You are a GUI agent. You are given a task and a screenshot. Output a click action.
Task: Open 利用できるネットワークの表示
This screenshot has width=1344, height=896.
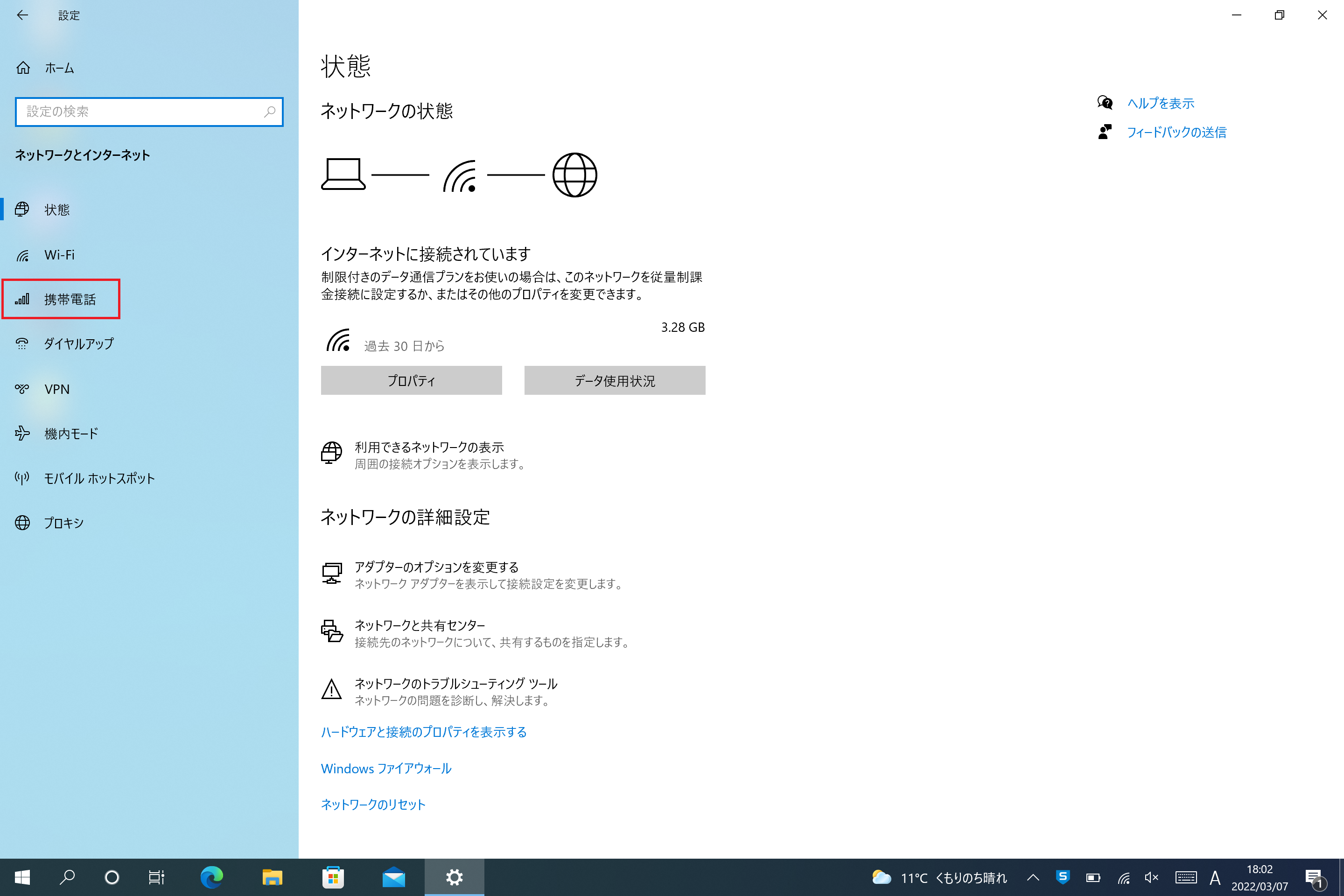pos(429,447)
